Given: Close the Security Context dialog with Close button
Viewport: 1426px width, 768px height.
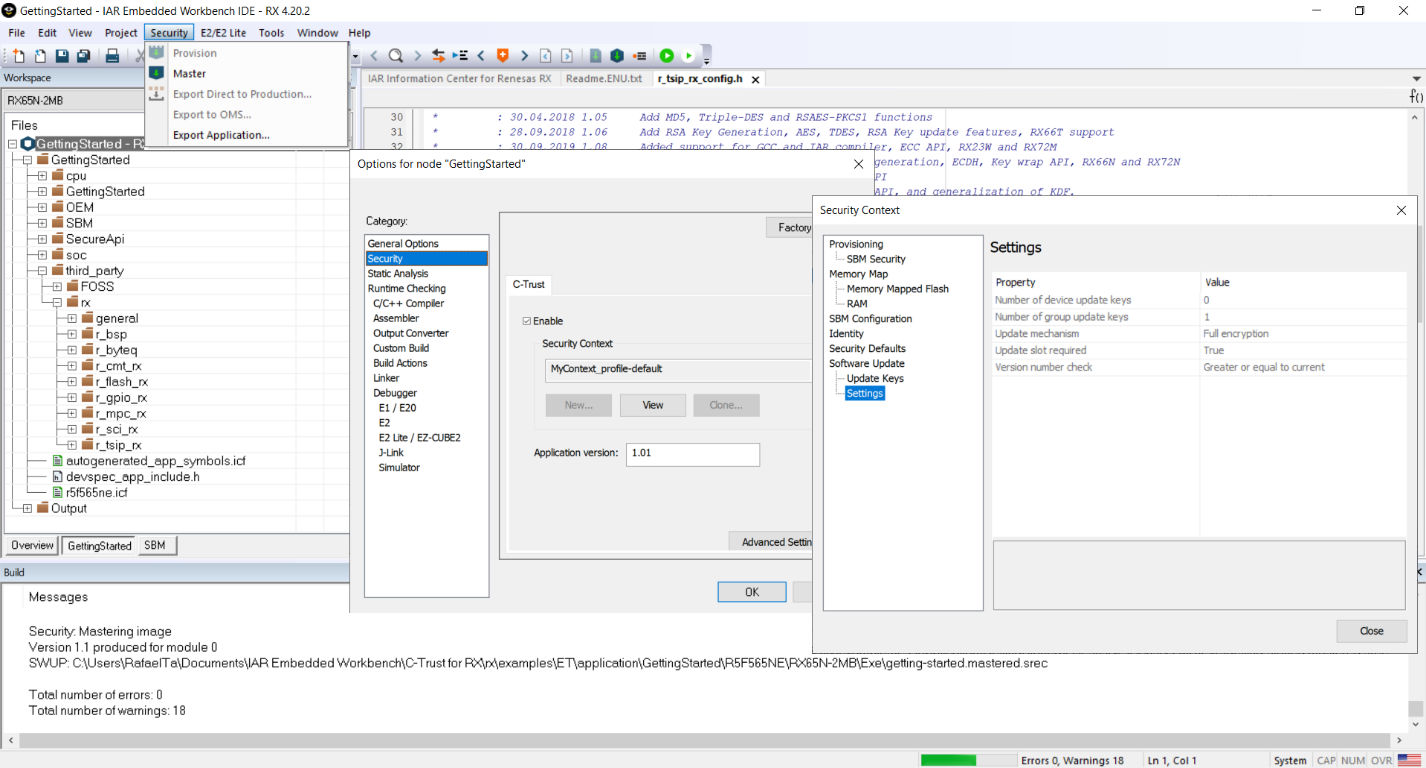Looking at the screenshot, I should [1371, 631].
